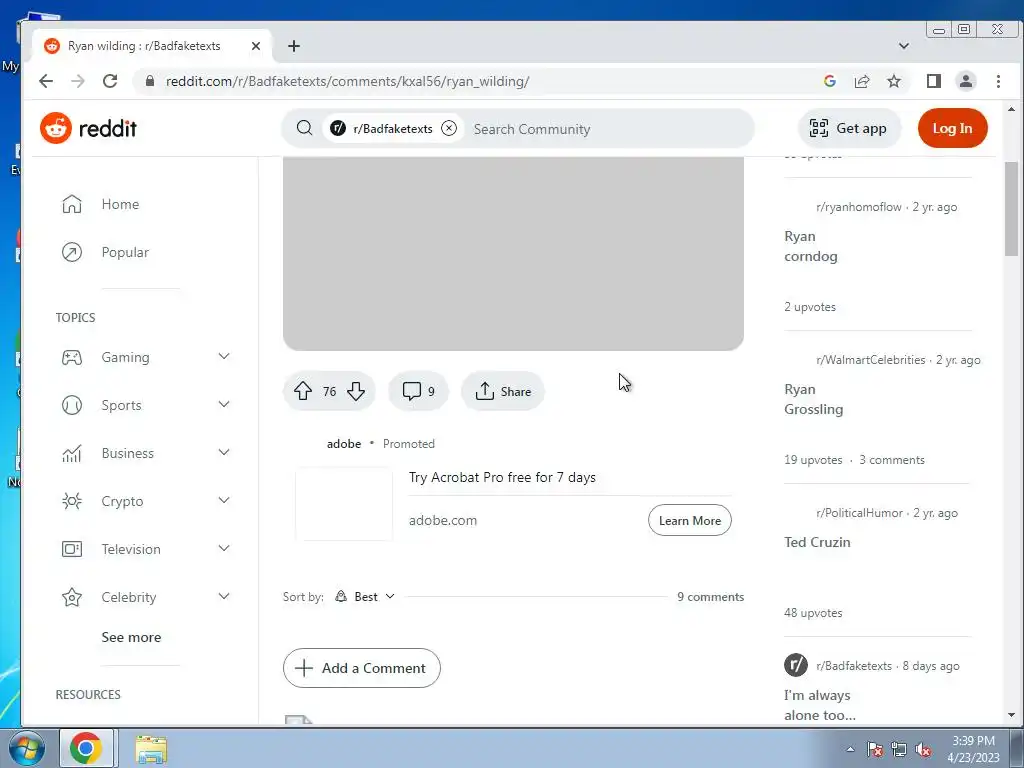The width and height of the screenshot is (1024, 768).
Task: Downvote the post with the down arrow
Action: [356, 391]
